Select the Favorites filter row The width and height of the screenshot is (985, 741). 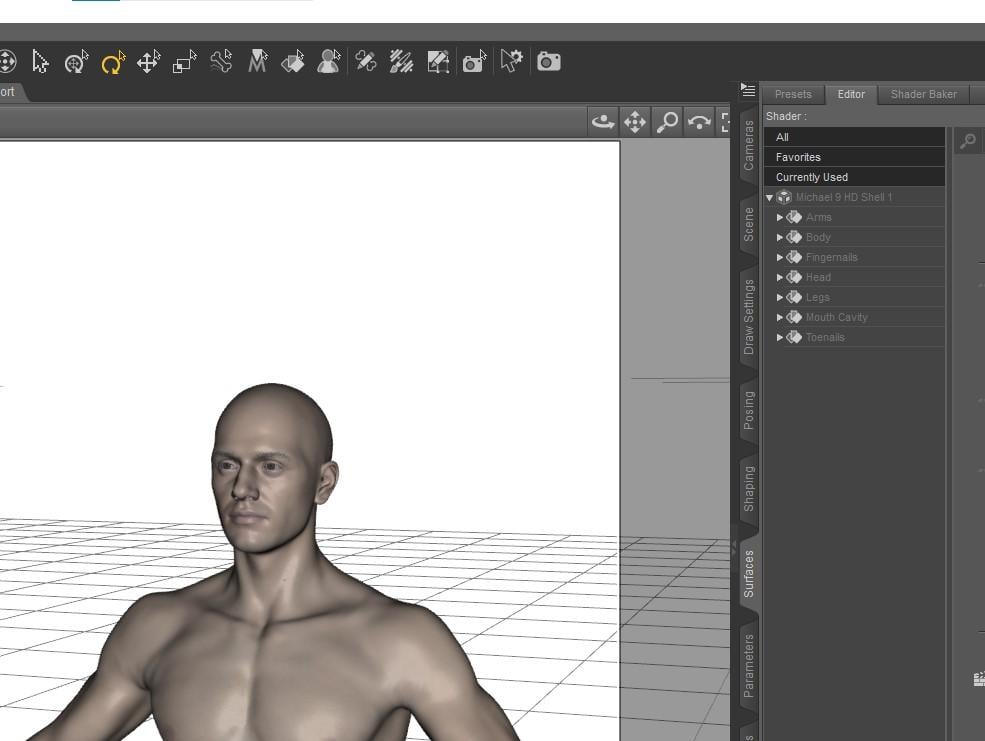point(854,157)
